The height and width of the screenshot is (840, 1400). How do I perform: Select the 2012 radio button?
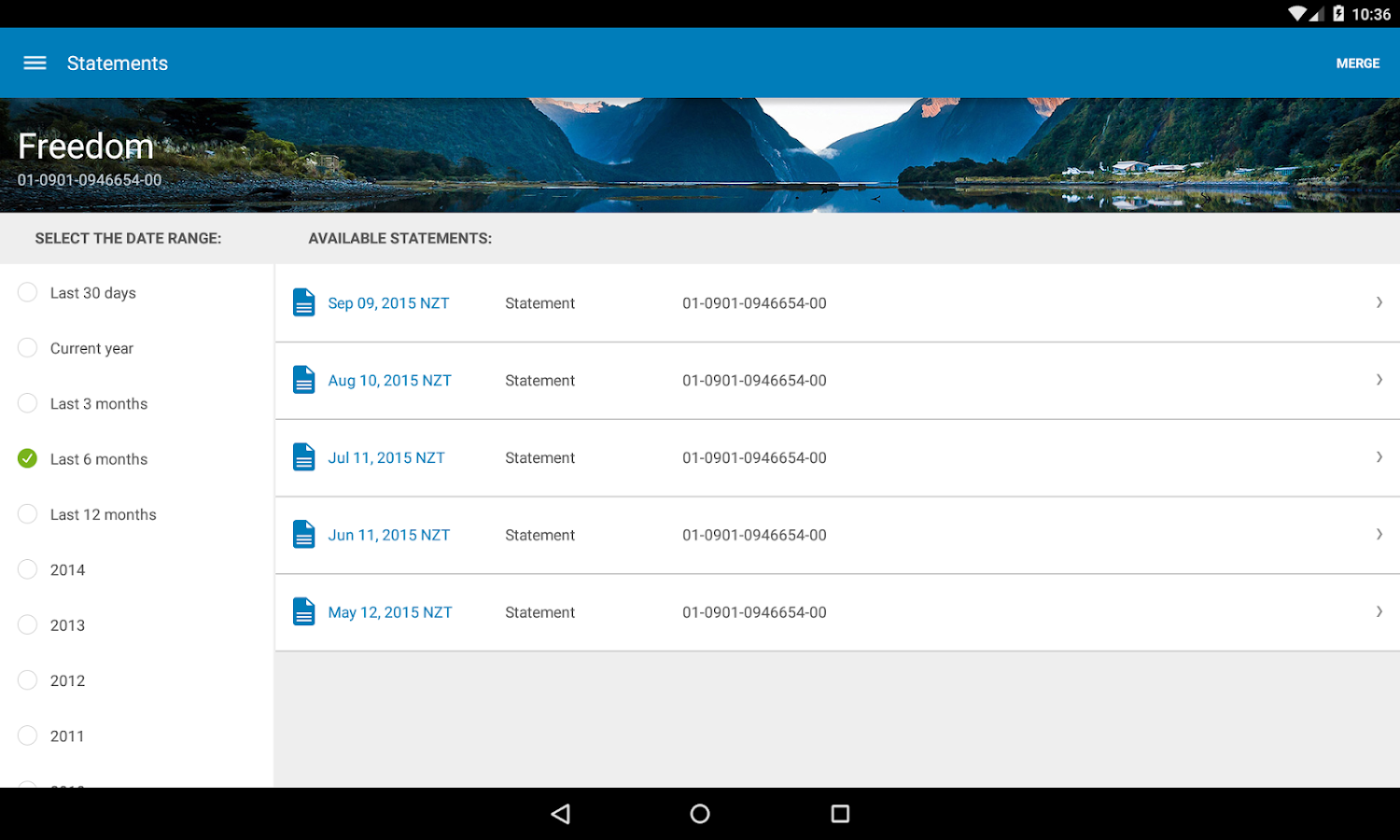pos(28,680)
